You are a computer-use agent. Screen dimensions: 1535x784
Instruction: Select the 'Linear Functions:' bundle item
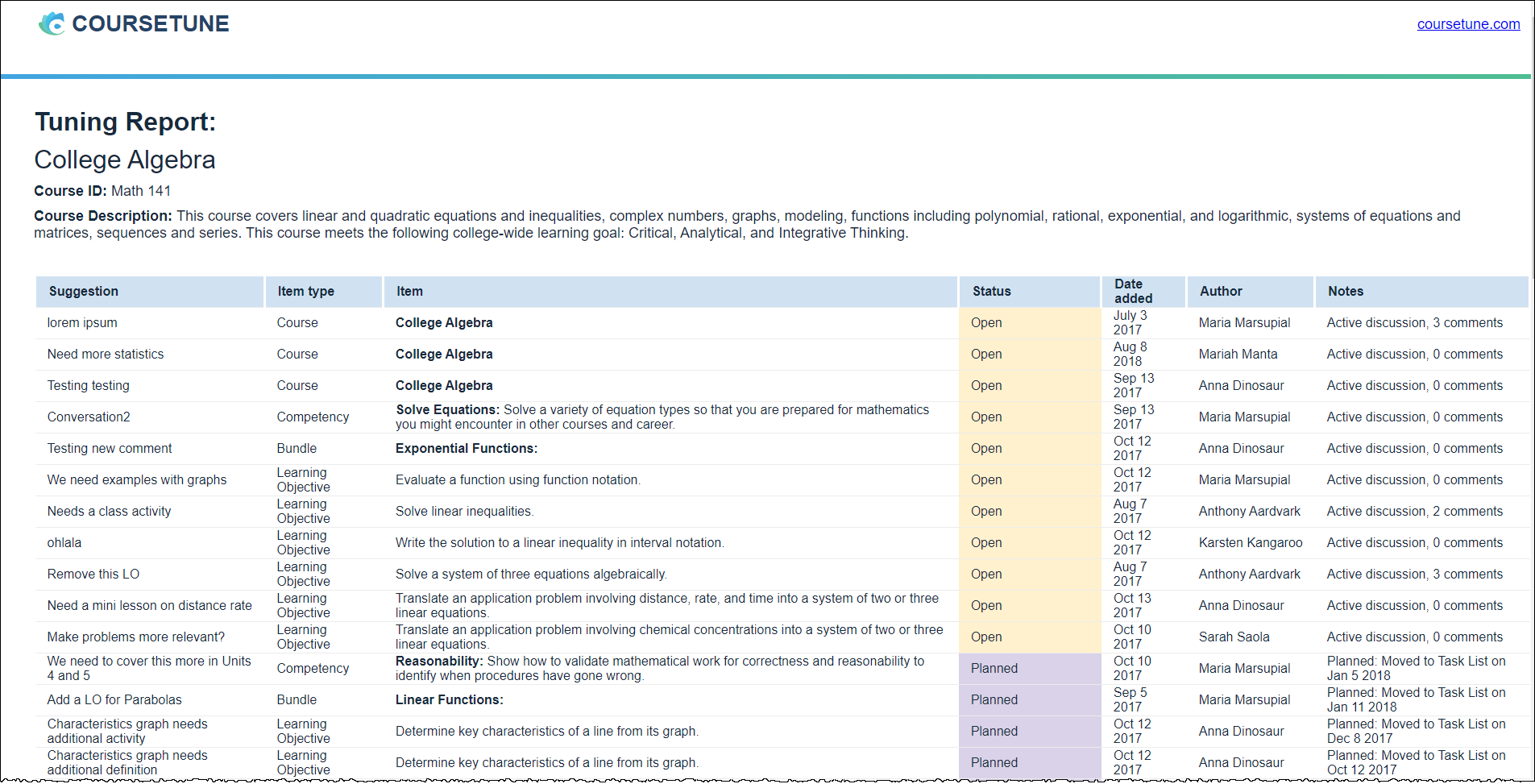point(449,700)
